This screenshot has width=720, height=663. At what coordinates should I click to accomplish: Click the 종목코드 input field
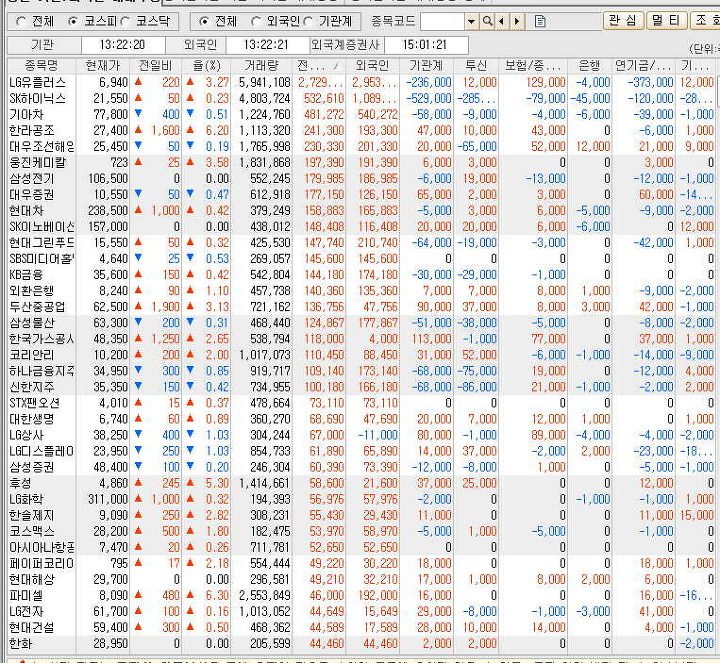[x=443, y=21]
